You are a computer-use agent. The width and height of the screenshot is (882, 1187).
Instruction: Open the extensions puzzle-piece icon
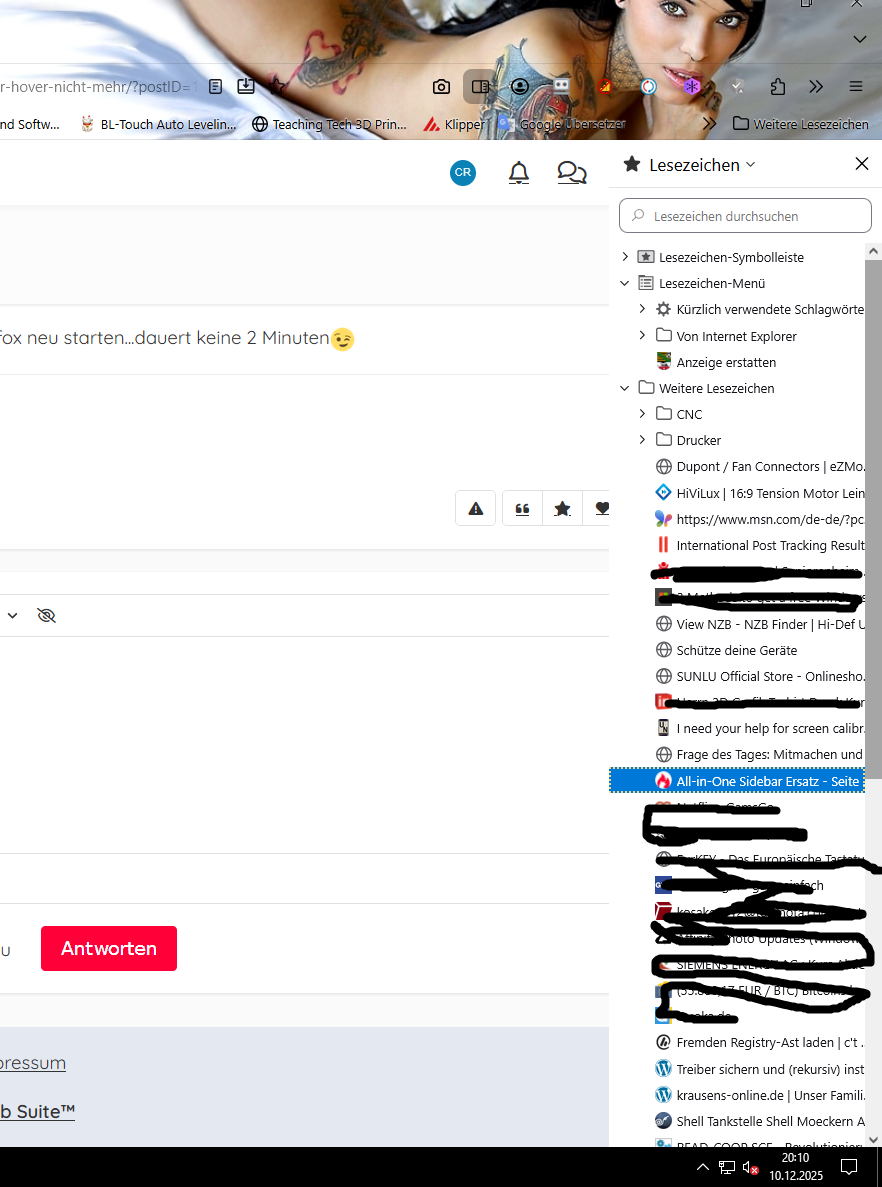click(778, 86)
